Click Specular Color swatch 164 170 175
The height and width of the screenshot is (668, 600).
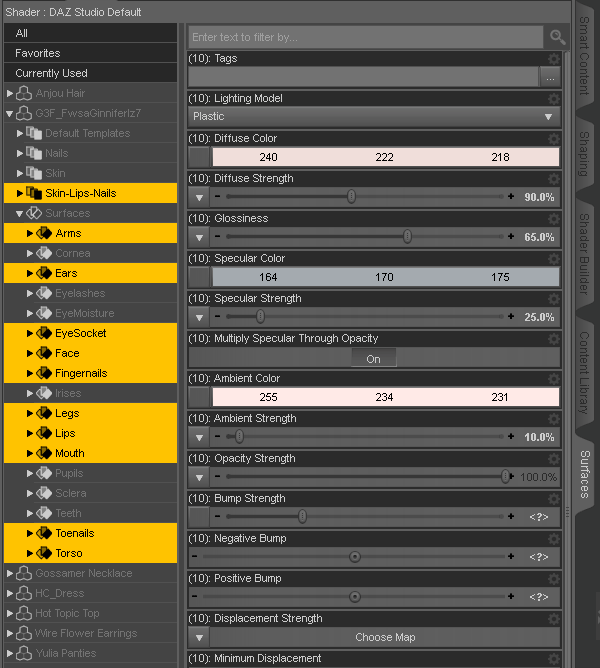coord(386,277)
